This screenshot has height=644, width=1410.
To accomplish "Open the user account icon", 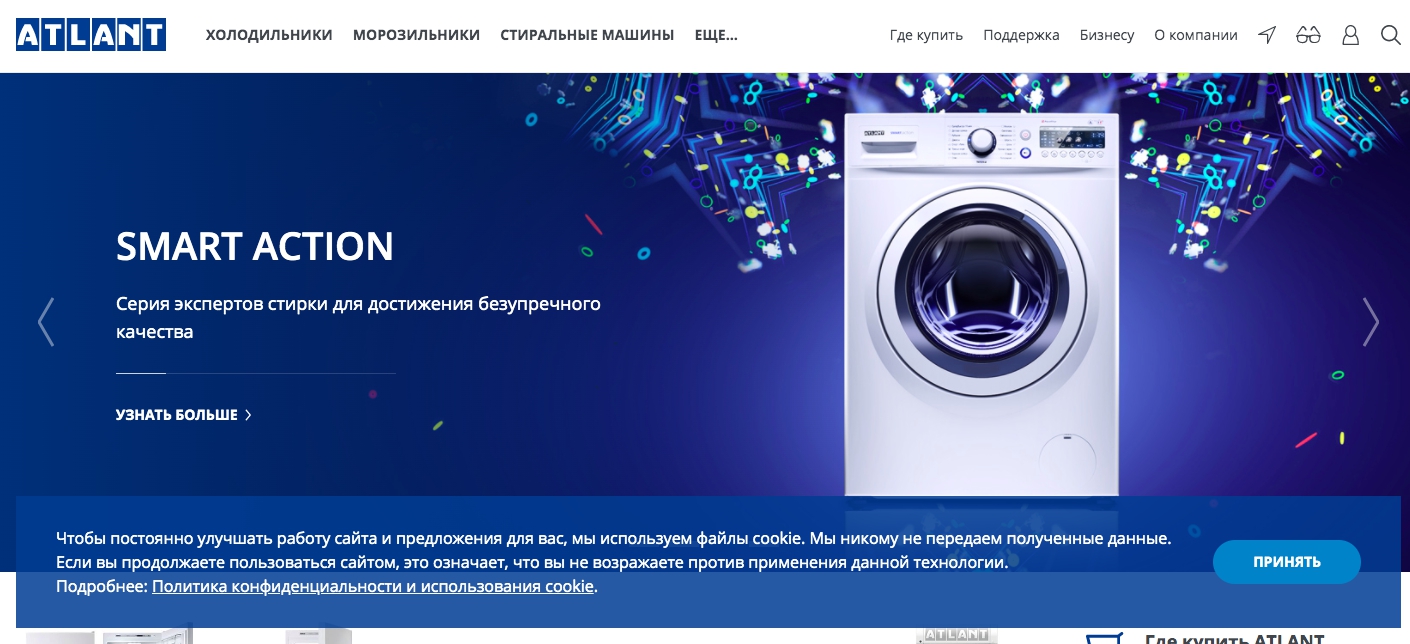I will coord(1350,35).
